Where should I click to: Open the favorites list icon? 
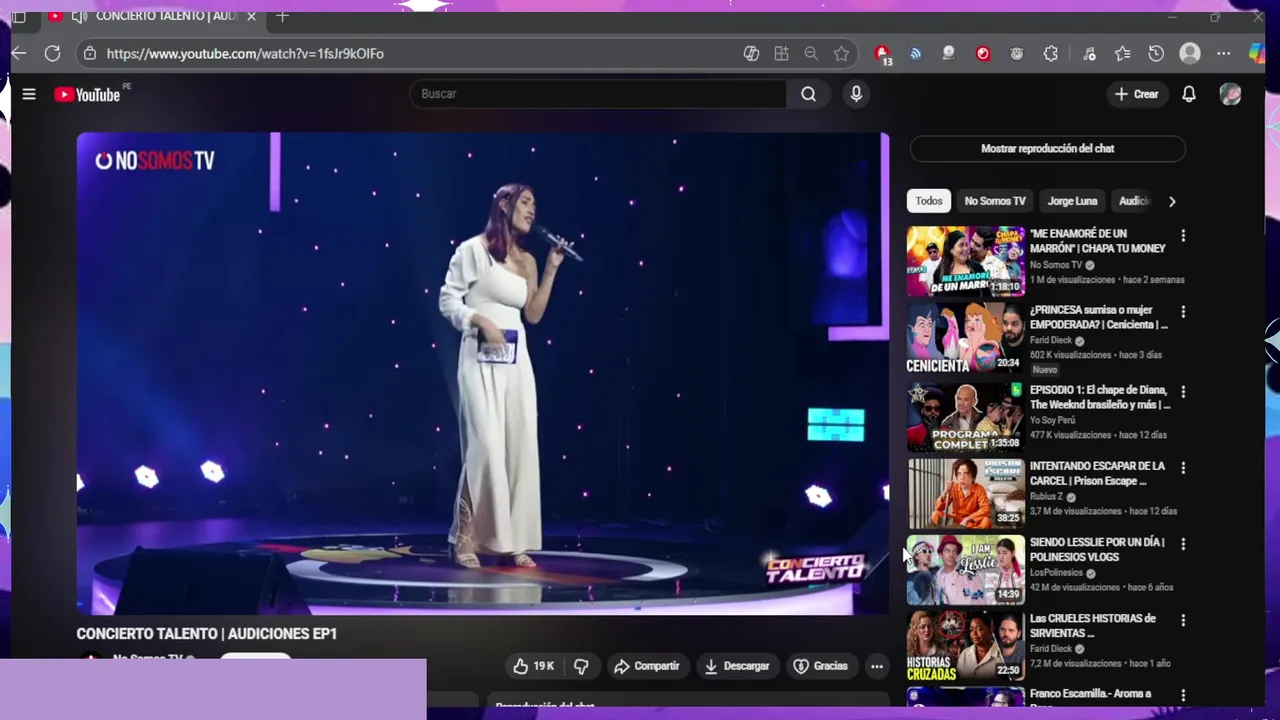tap(1123, 54)
